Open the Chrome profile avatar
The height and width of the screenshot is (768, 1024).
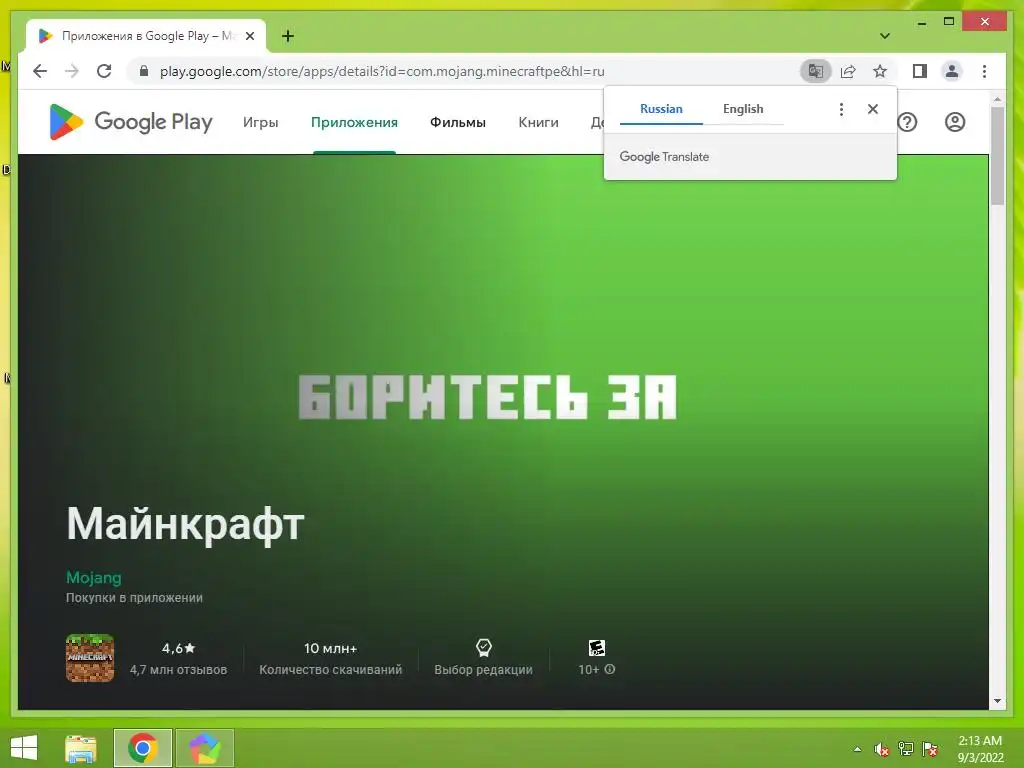click(952, 71)
